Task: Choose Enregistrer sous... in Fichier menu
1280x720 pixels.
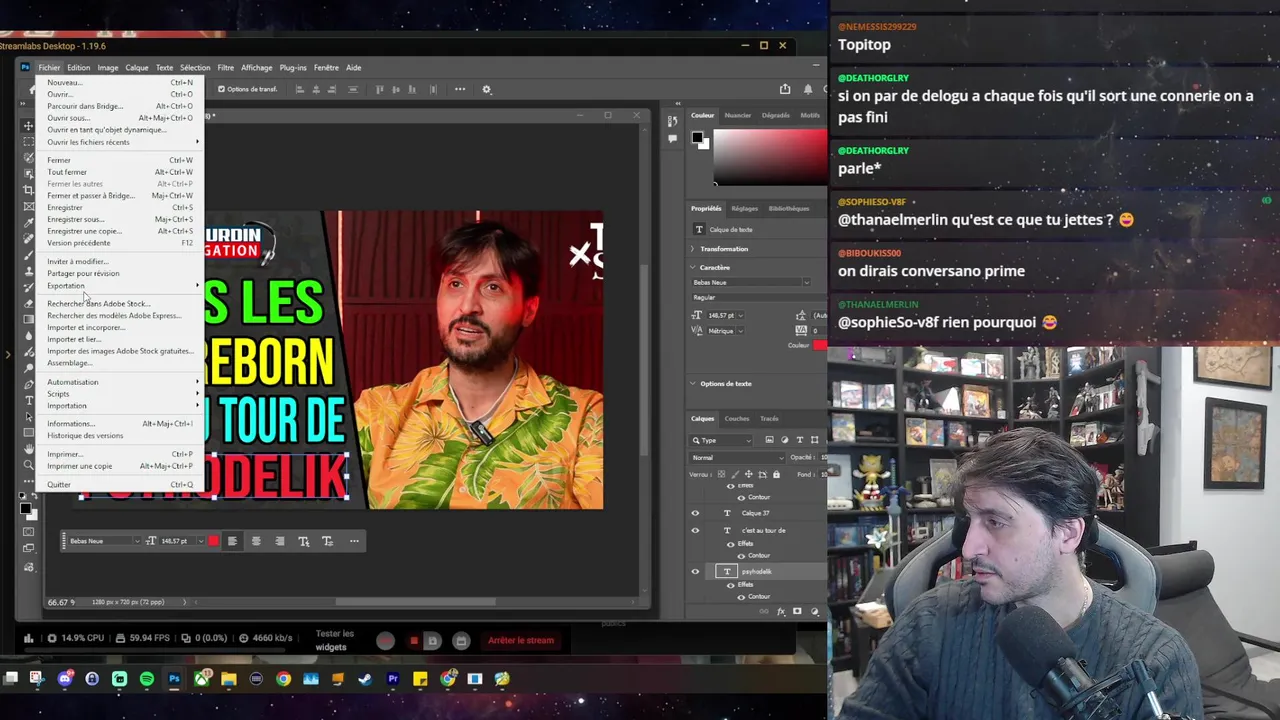Action: [x=76, y=219]
